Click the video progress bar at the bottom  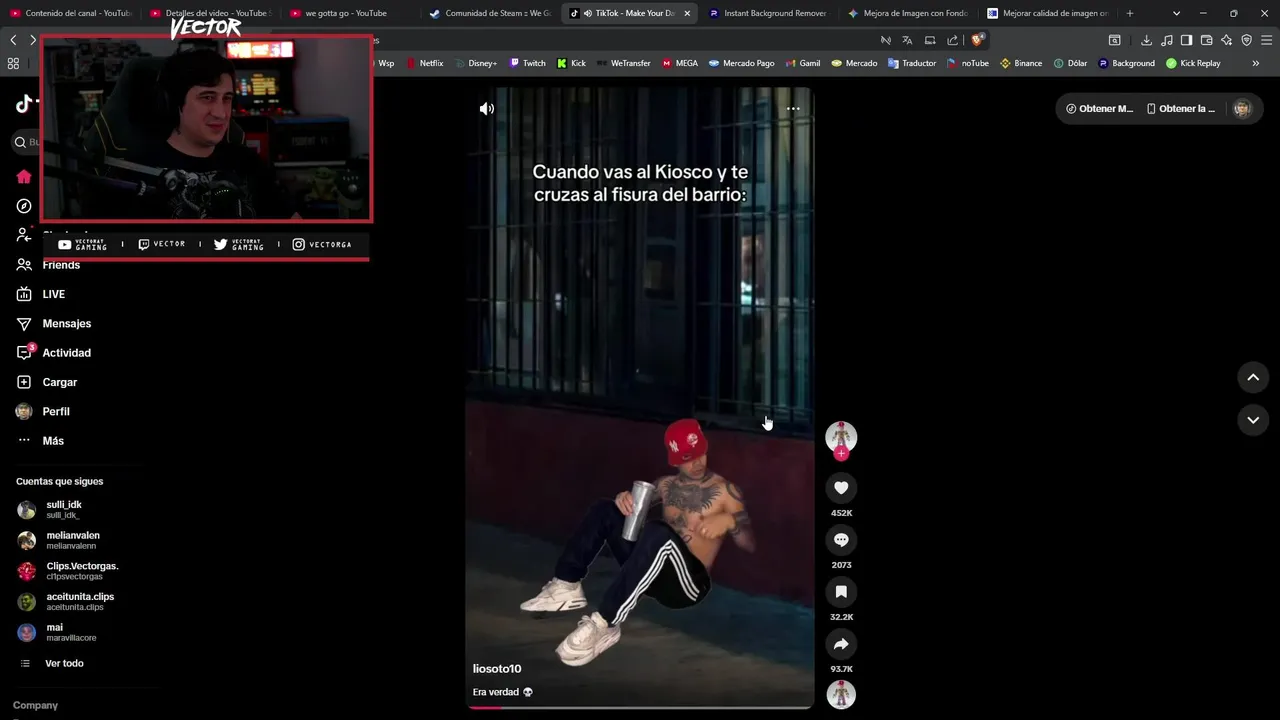[639, 707]
